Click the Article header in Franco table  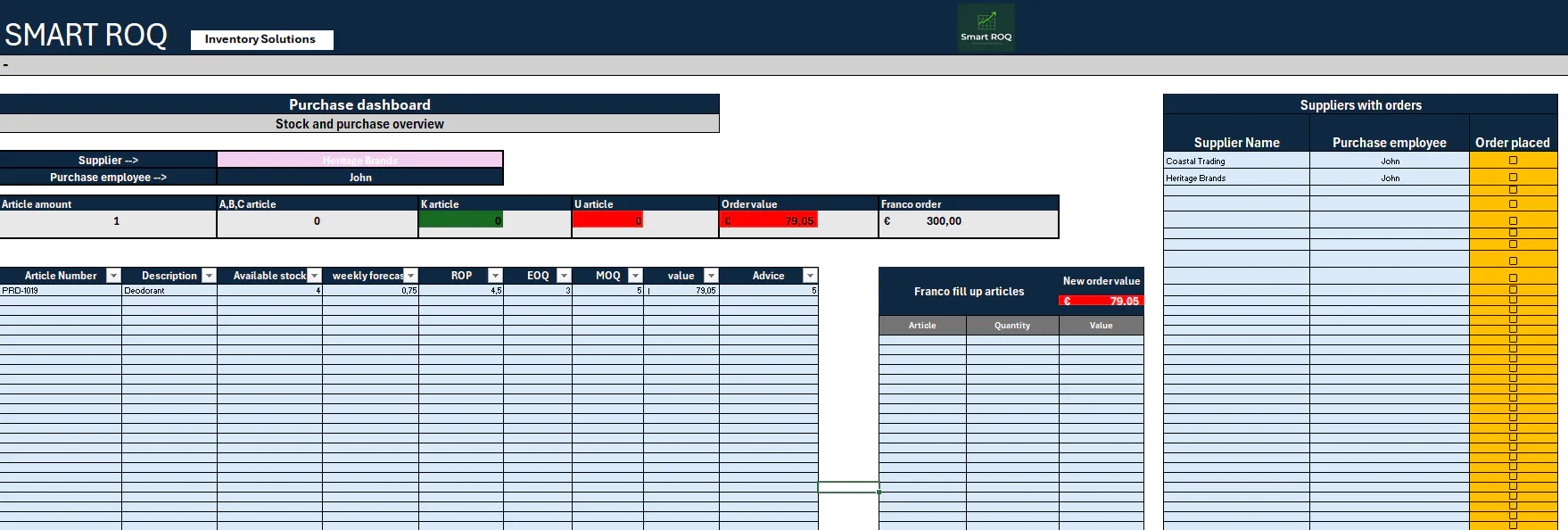(922, 325)
